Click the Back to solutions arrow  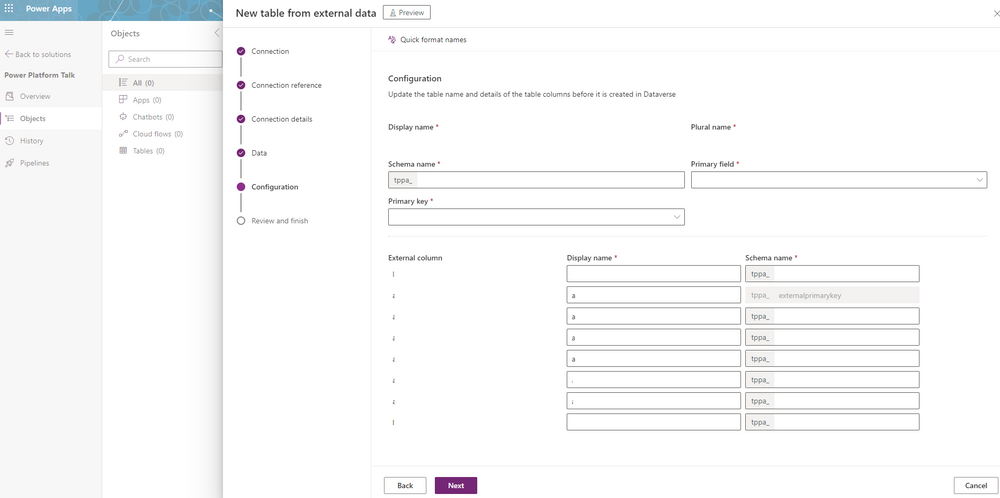click(x=9, y=54)
